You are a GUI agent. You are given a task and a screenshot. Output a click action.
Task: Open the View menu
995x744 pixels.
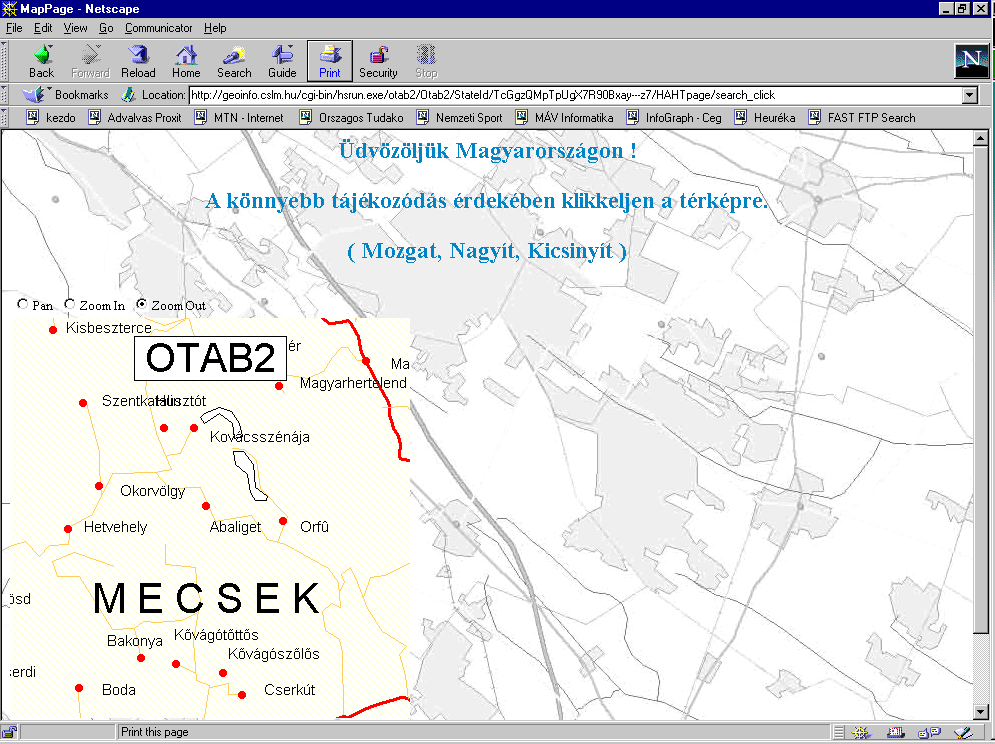[x=76, y=28]
